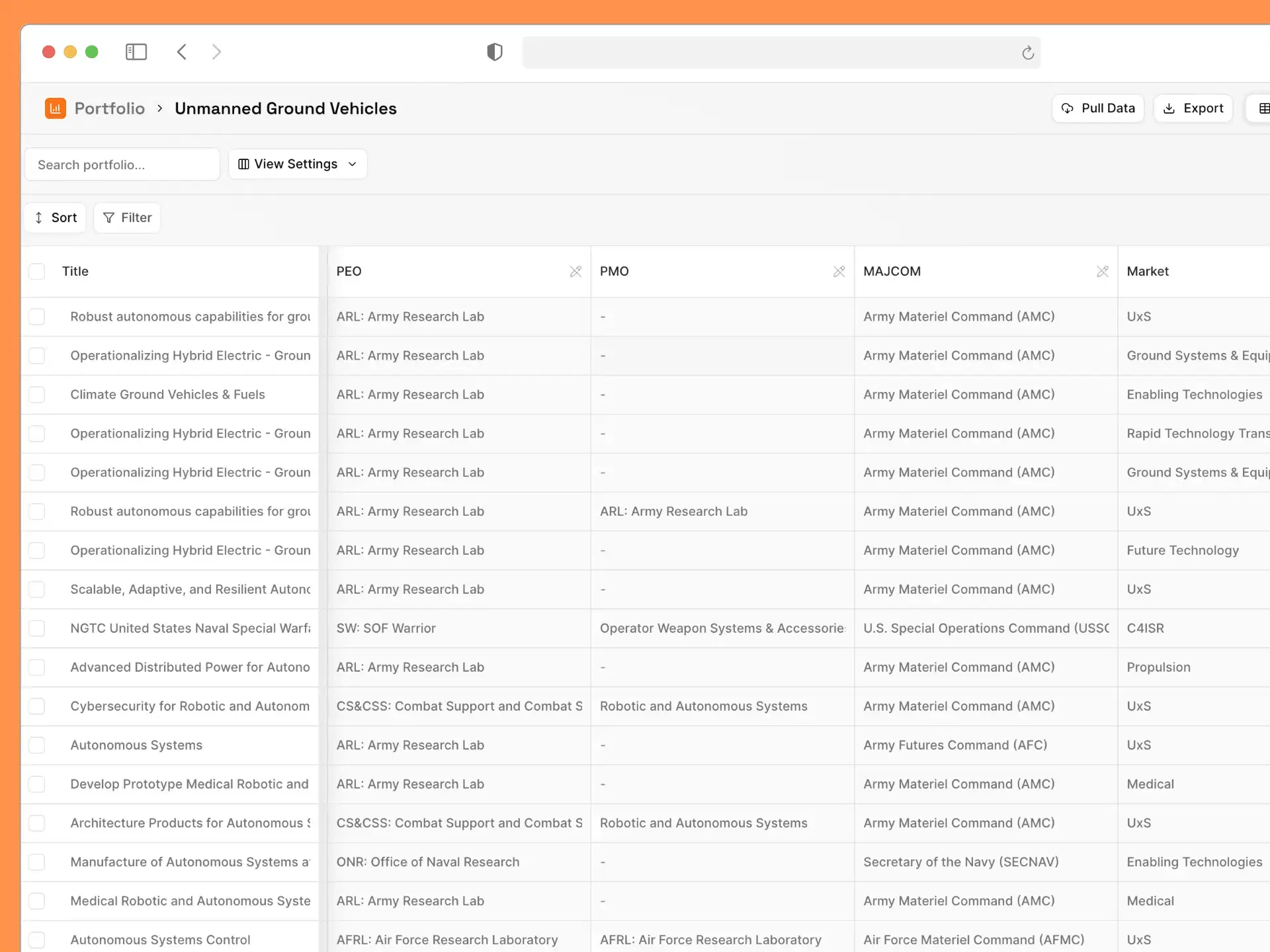Toggle the select-all checkbox in header
This screenshot has width=1270, height=952.
click(37, 272)
